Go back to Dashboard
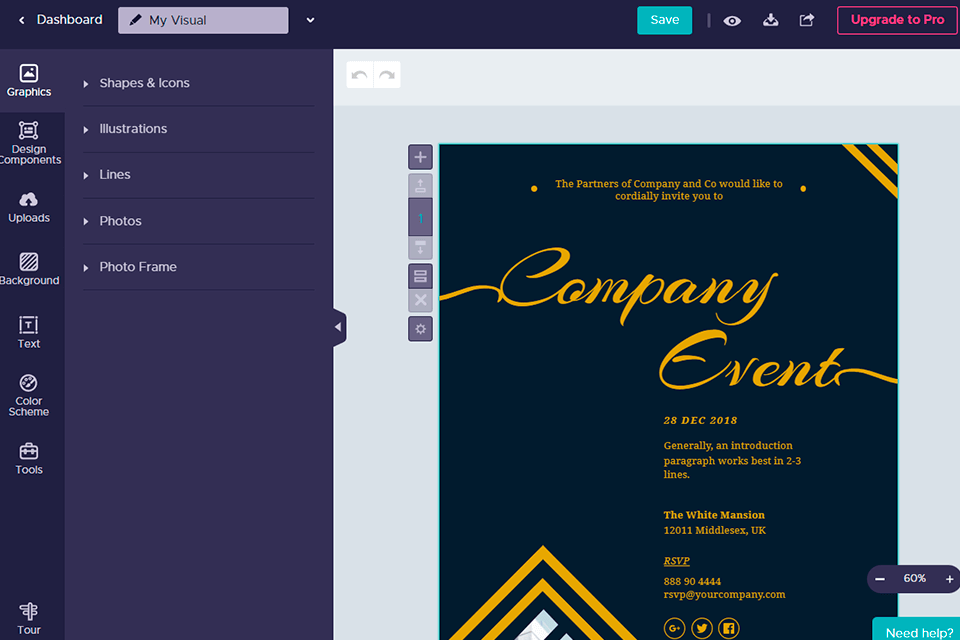This screenshot has width=960, height=640. click(x=60, y=20)
